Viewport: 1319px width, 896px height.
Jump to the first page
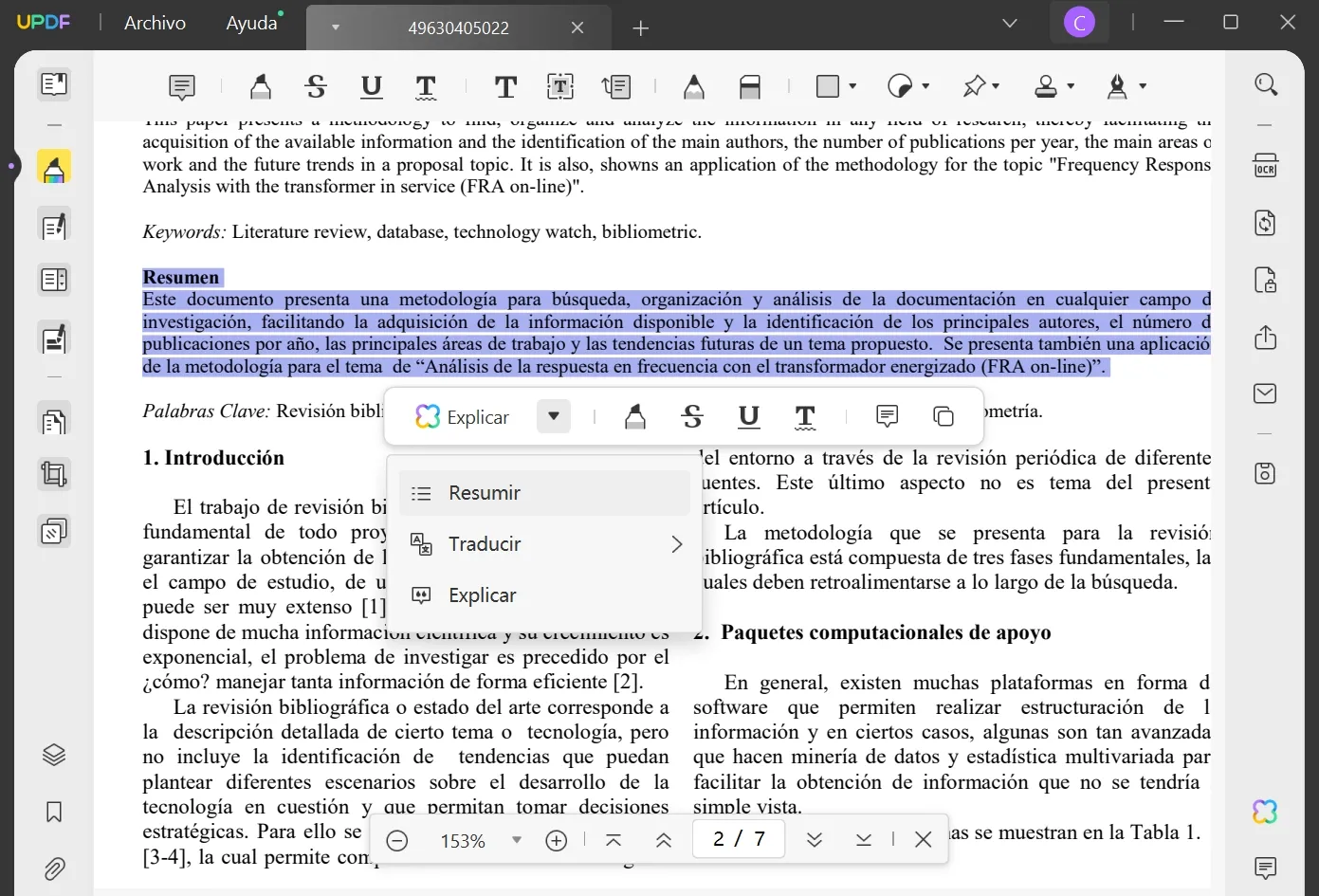(x=614, y=839)
